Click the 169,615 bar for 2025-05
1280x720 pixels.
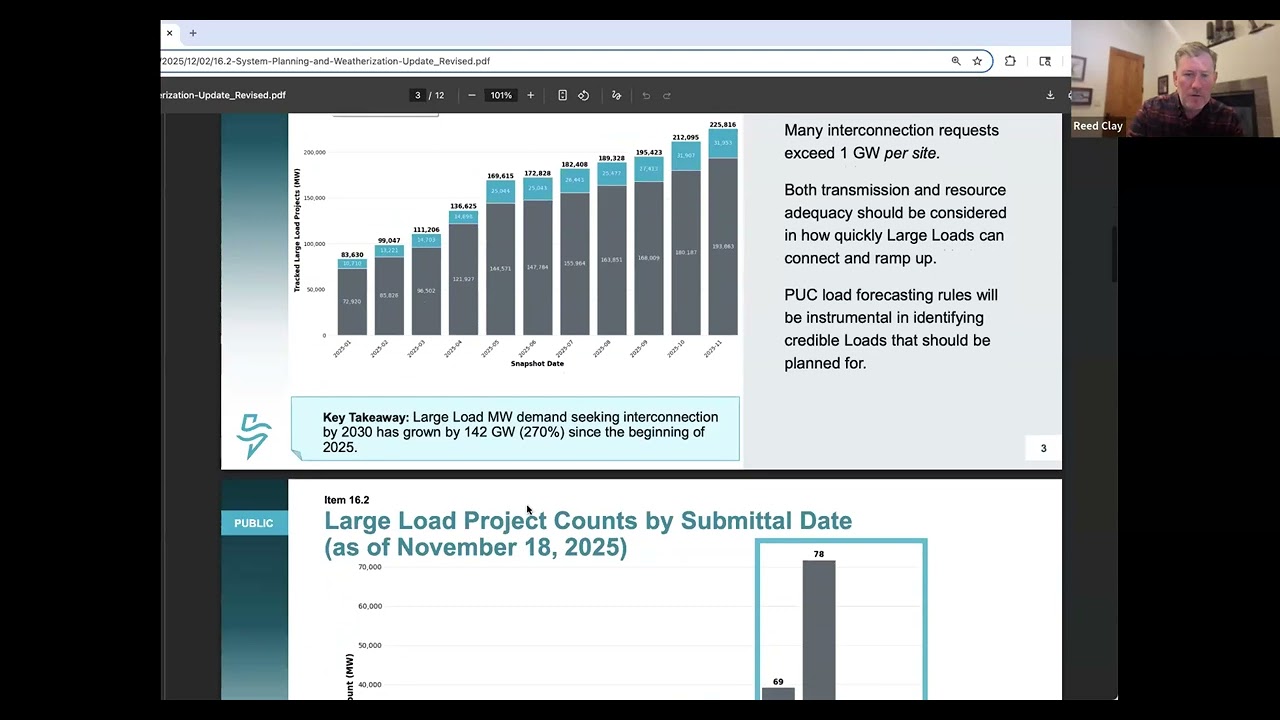pos(500,257)
